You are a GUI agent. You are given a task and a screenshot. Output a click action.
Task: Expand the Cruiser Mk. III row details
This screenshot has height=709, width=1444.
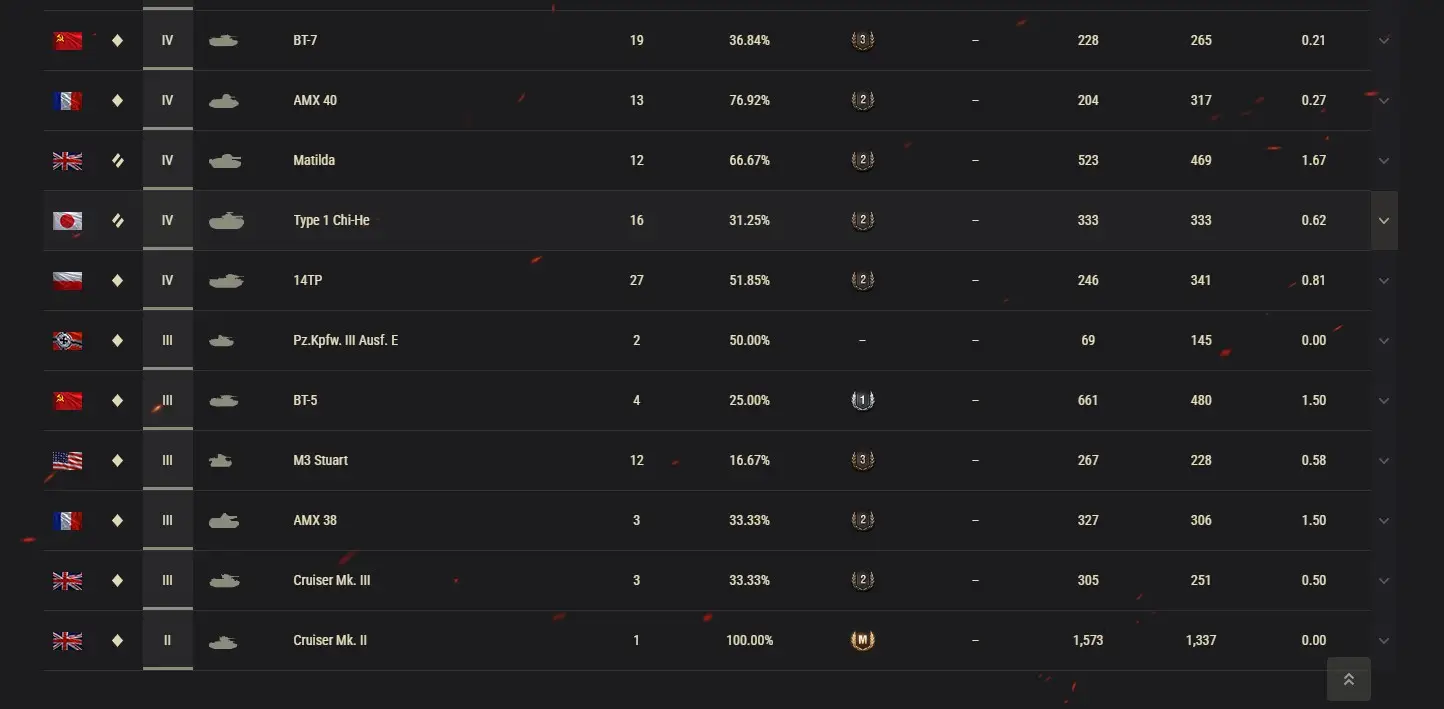point(1384,581)
